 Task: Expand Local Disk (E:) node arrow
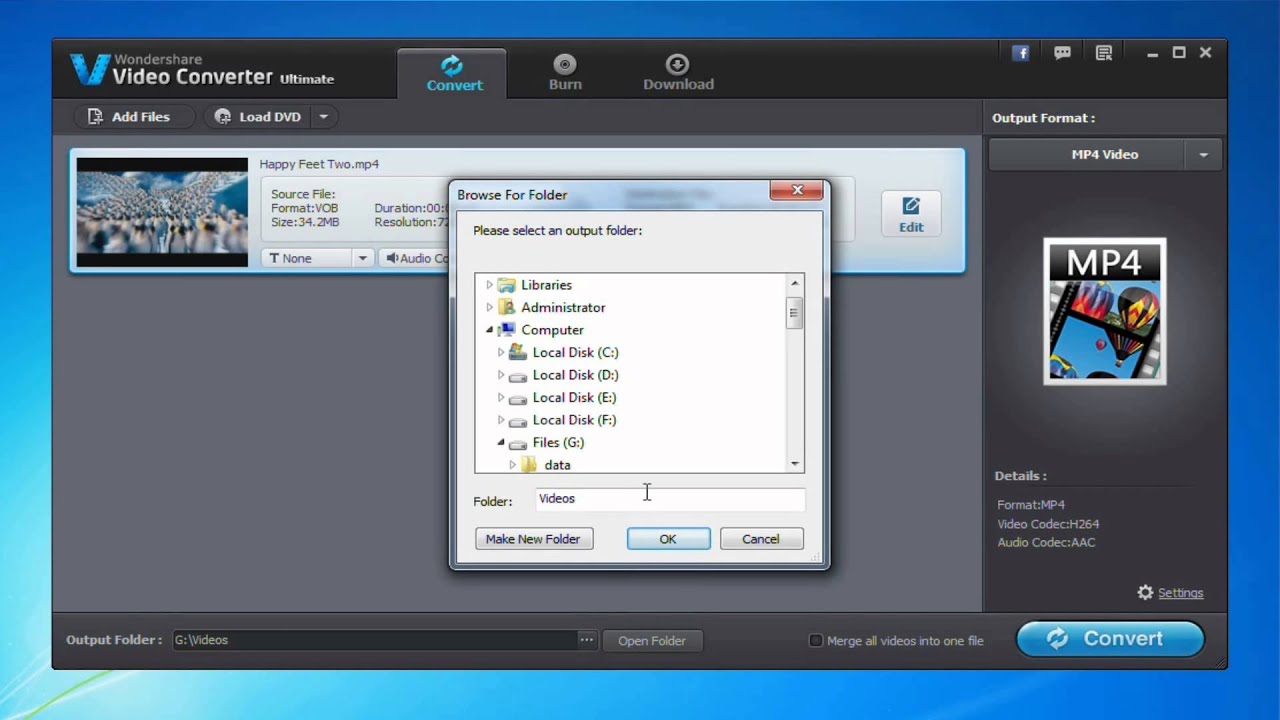(501, 397)
